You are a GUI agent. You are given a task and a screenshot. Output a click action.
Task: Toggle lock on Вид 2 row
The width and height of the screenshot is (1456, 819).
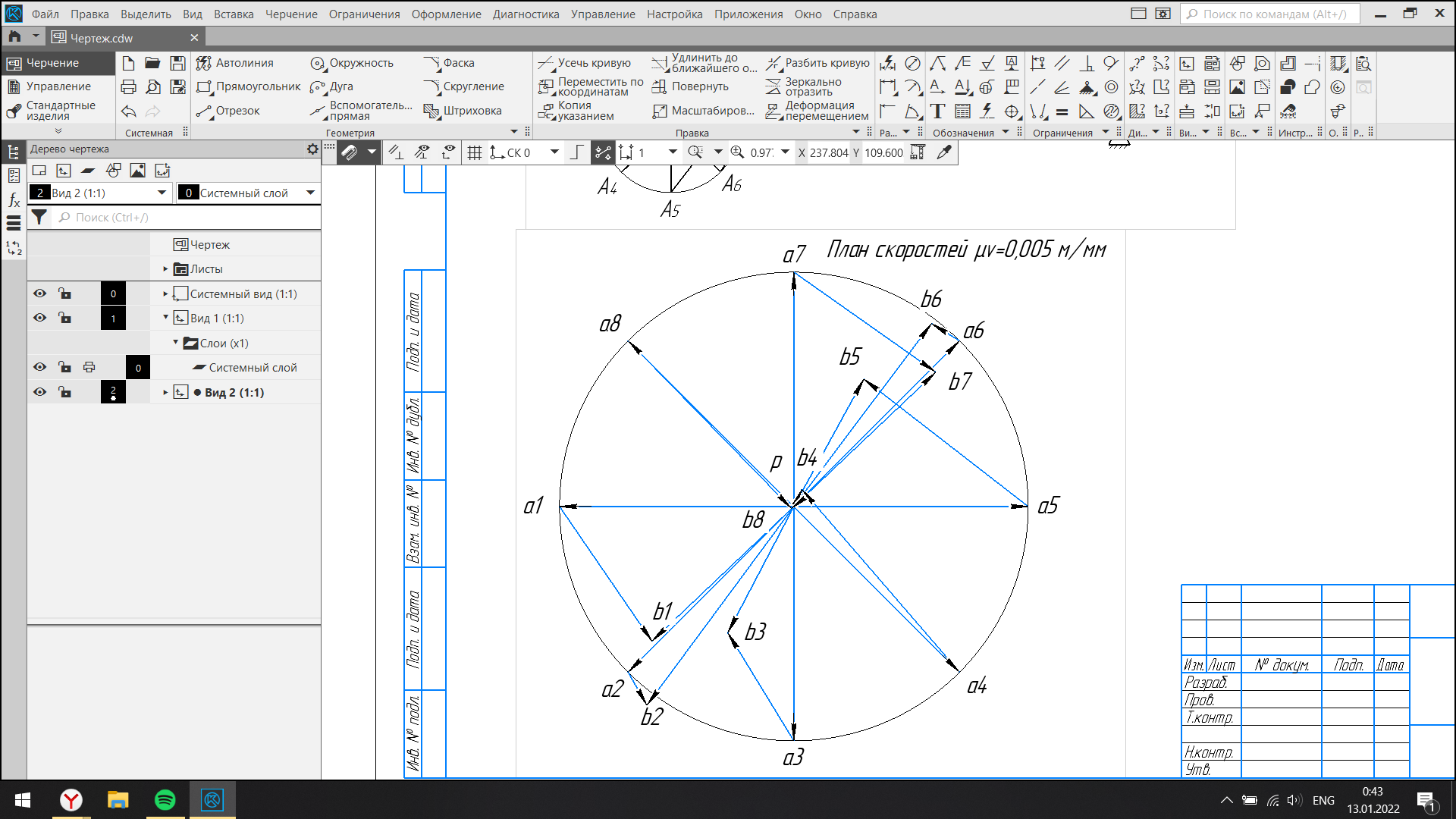pyautogui.click(x=64, y=392)
